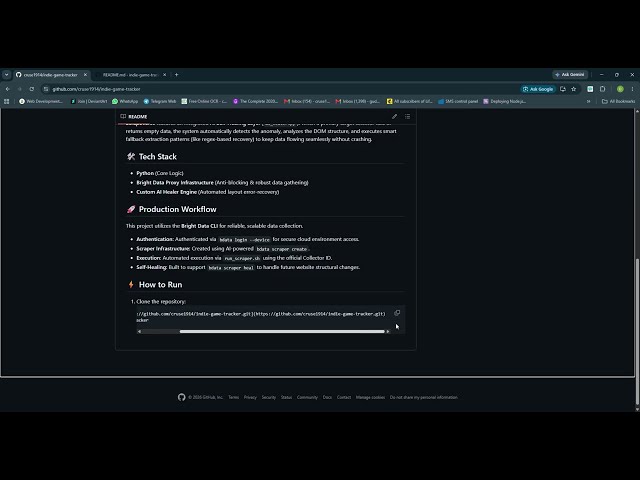Close the indie-game-tracker tab
Screen dimensions: 640x480
85,75
